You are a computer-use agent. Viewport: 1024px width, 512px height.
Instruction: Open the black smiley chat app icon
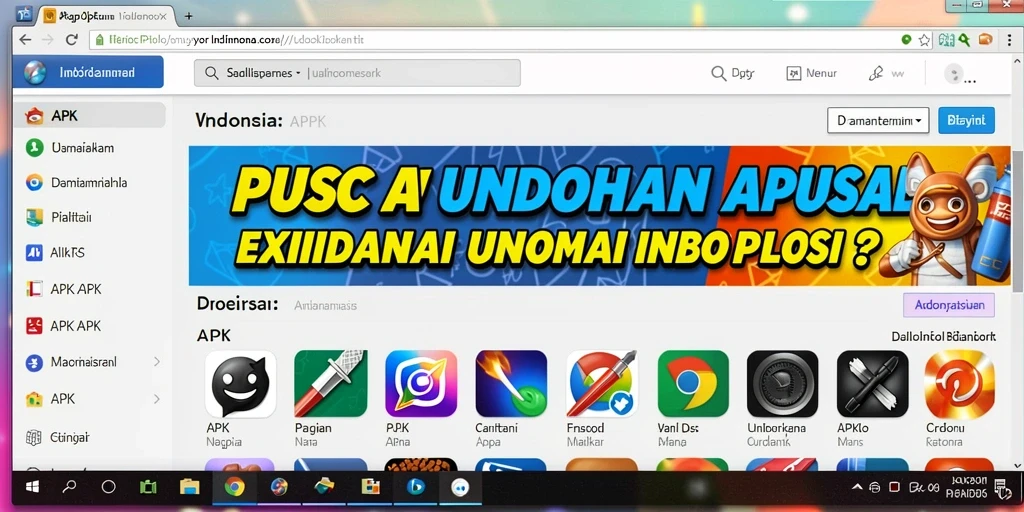click(240, 384)
